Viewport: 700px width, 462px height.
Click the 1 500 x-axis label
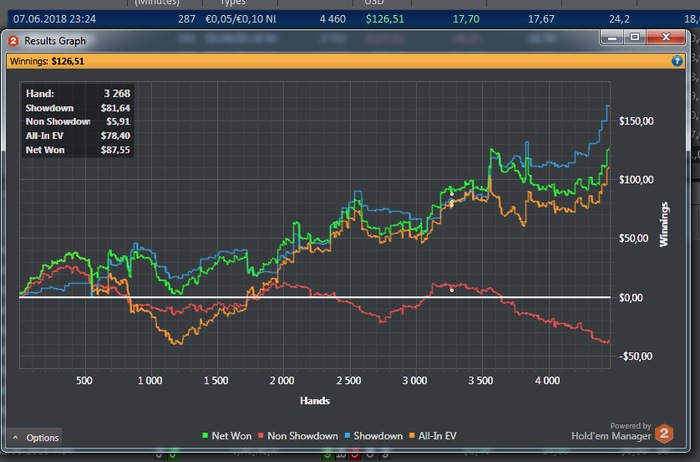216,381
